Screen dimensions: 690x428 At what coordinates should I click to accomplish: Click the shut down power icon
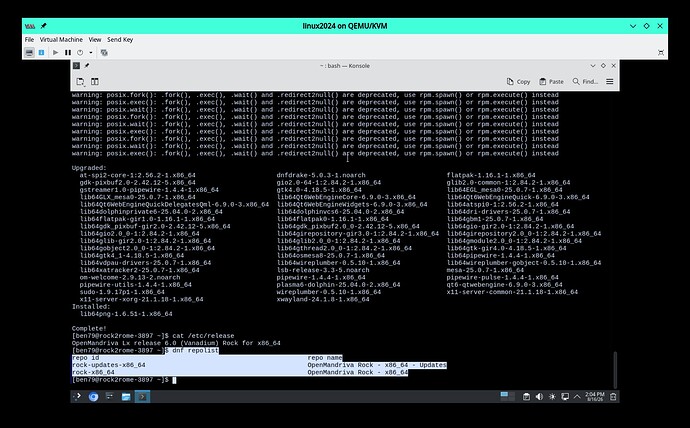(x=80, y=53)
